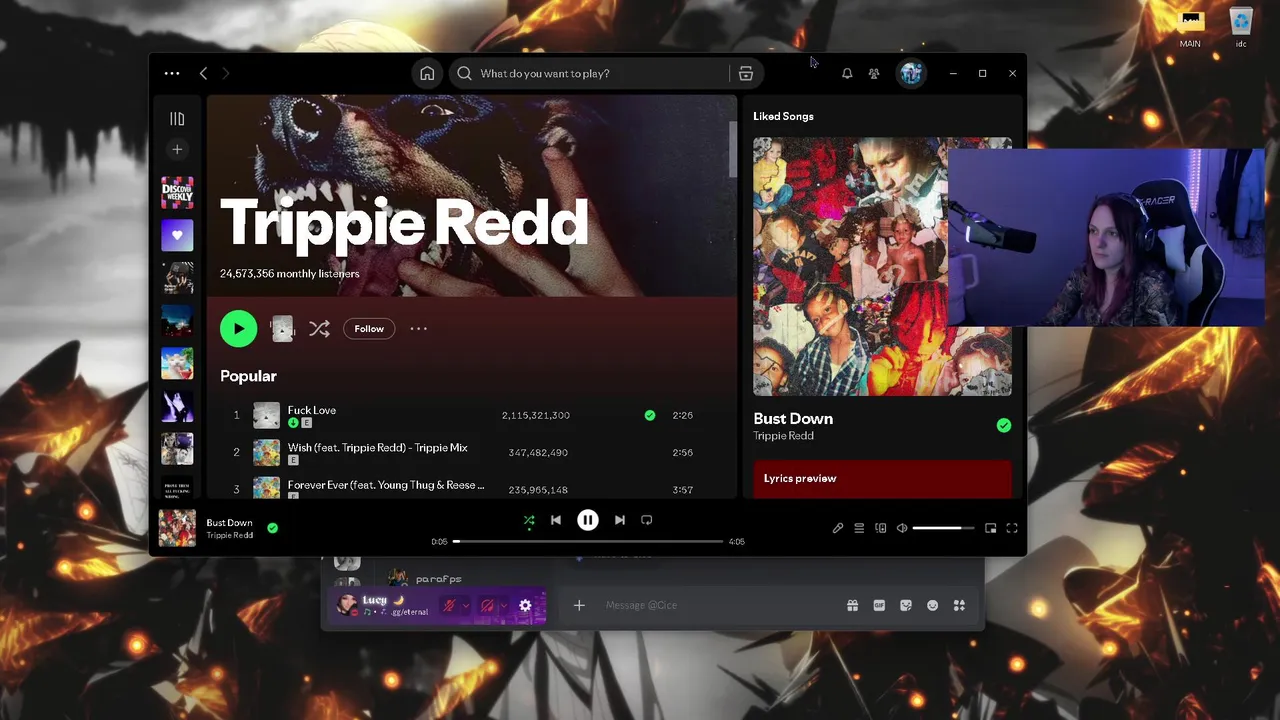
Task: Expand Discord microphone options arrow
Action: tap(466, 606)
